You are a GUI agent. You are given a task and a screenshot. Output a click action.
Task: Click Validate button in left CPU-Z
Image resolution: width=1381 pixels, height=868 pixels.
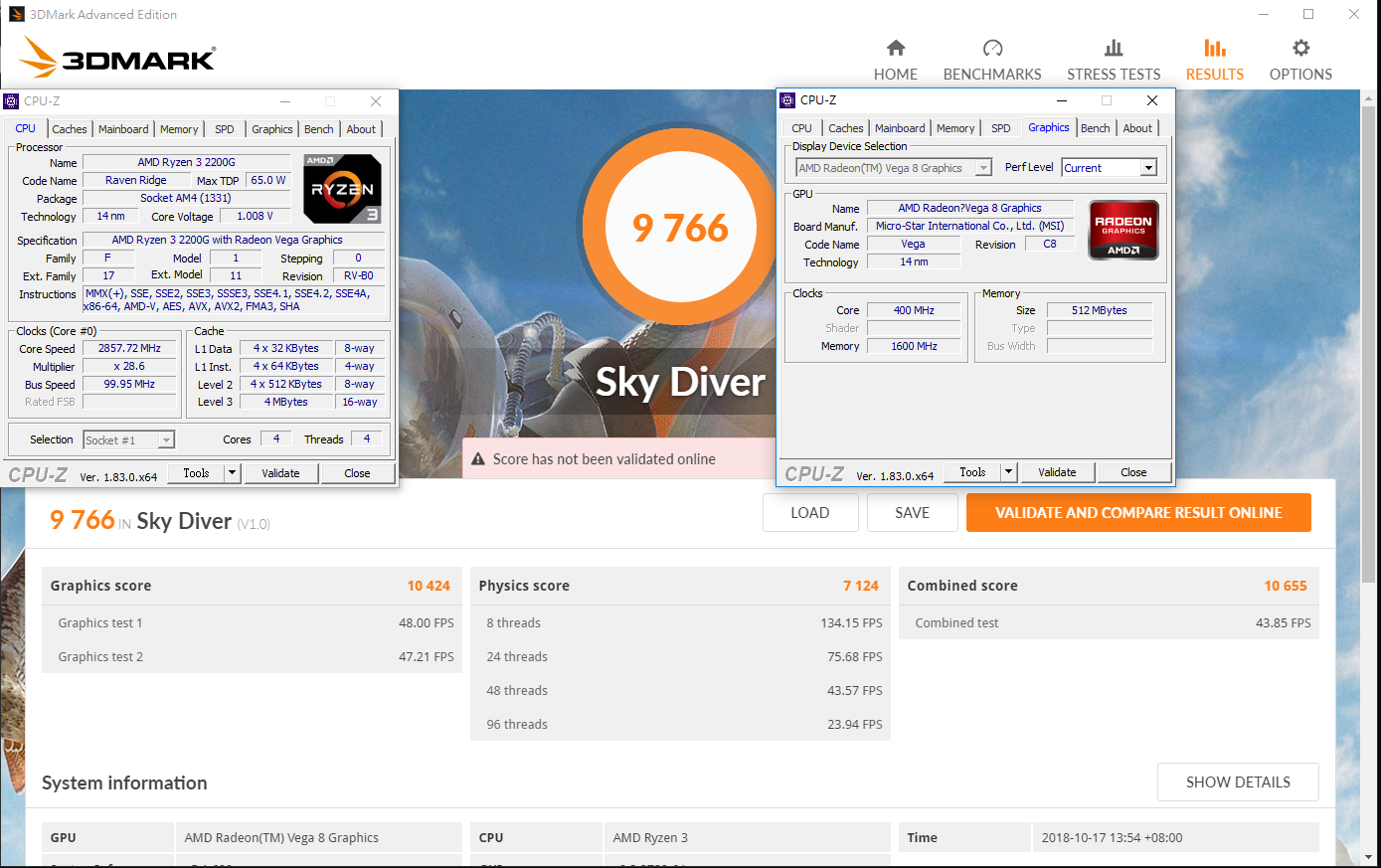281,473
